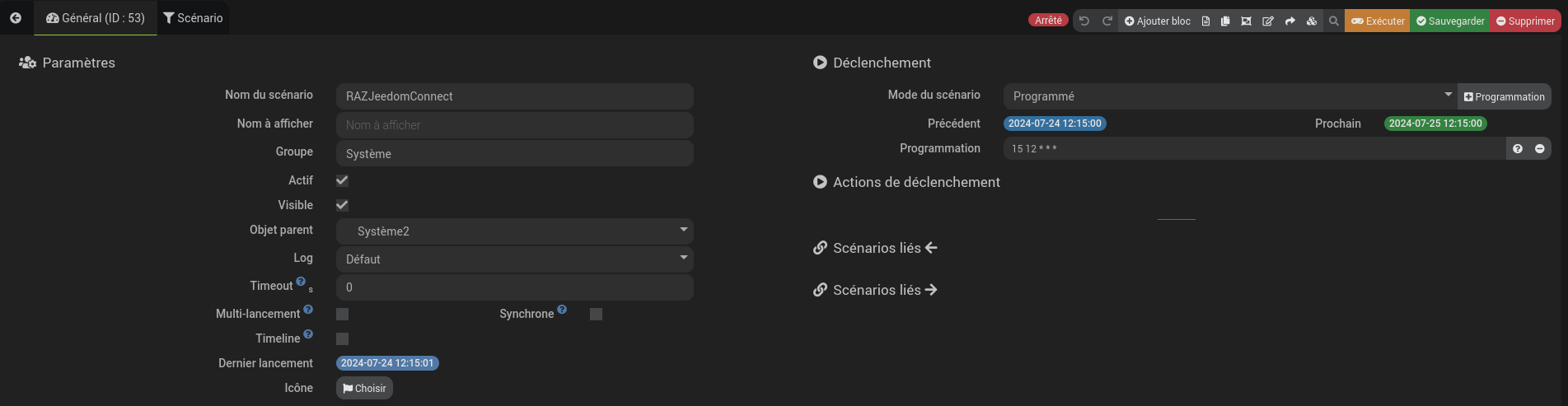Click the Nom à afficher field
This screenshot has width=1568, height=406.
click(x=514, y=124)
